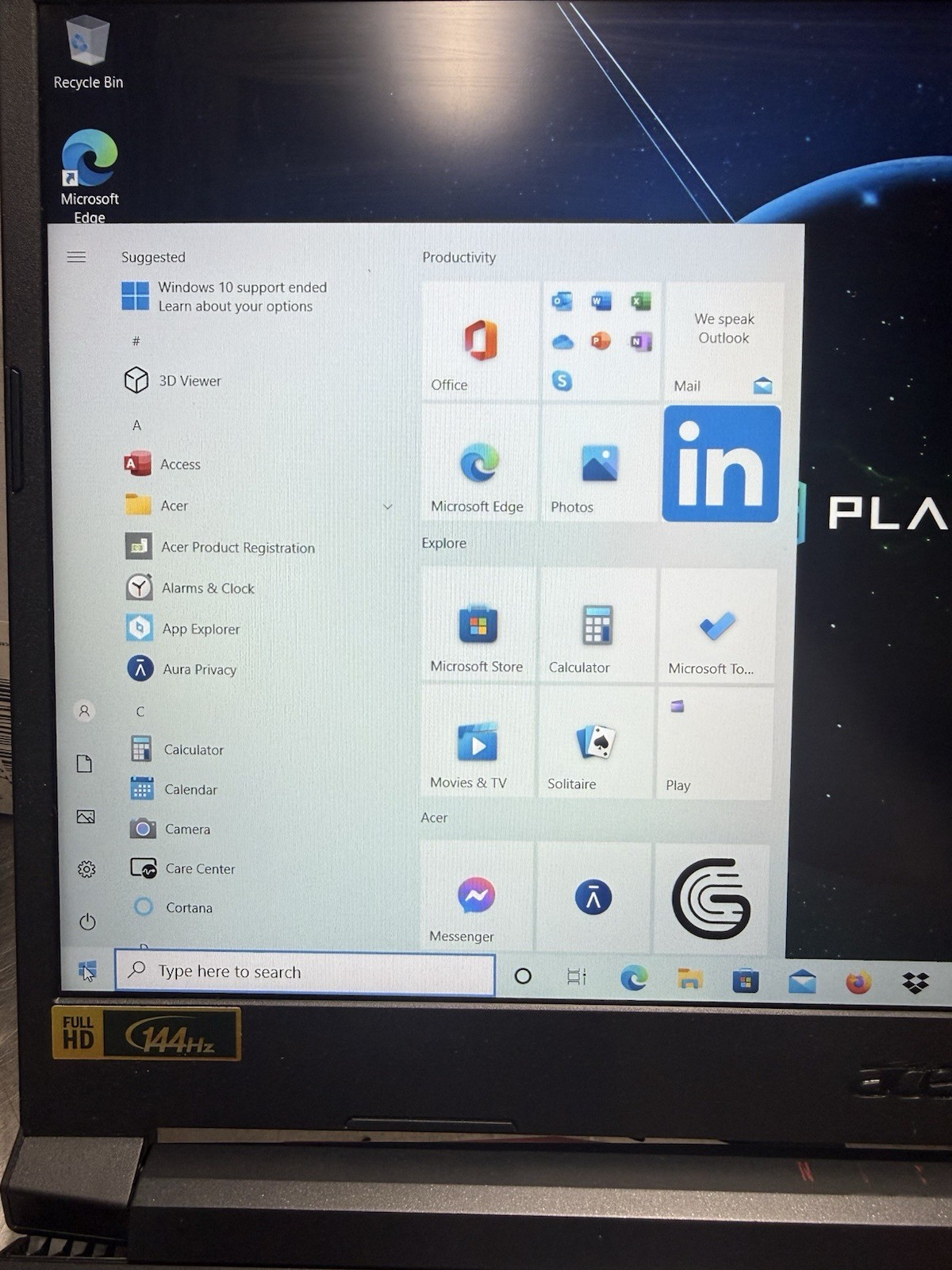Open File Explorer from taskbar

click(689, 979)
